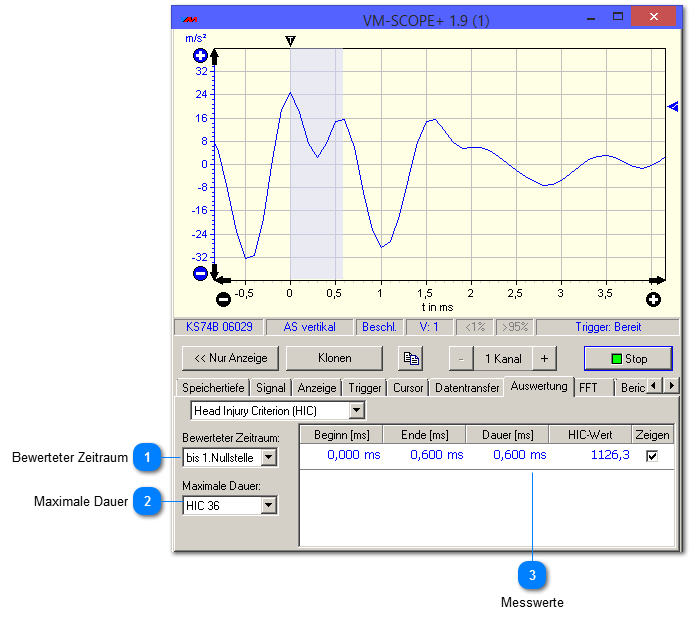
Task: Click the copy to clipboard icon button
Action: (410, 358)
